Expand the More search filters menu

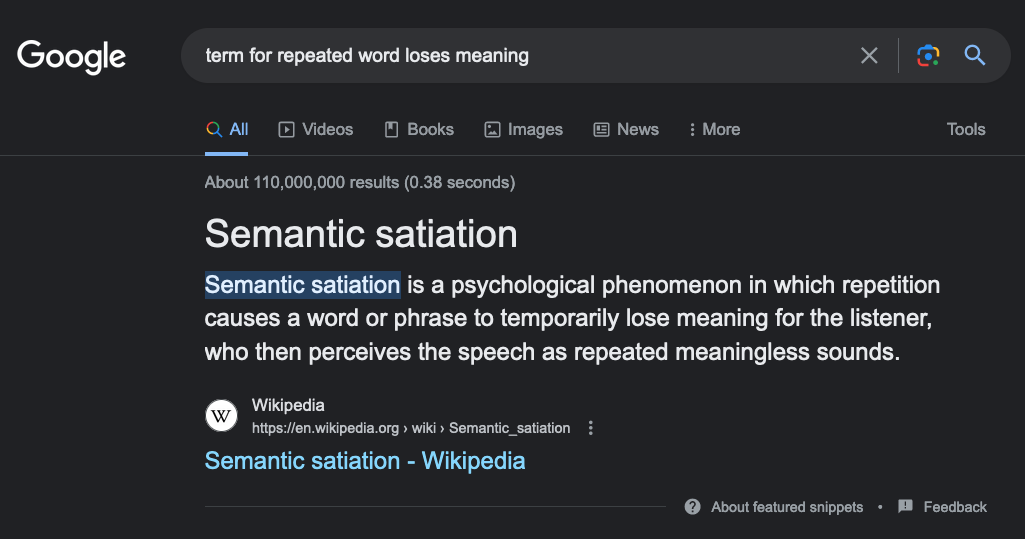(714, 129)
